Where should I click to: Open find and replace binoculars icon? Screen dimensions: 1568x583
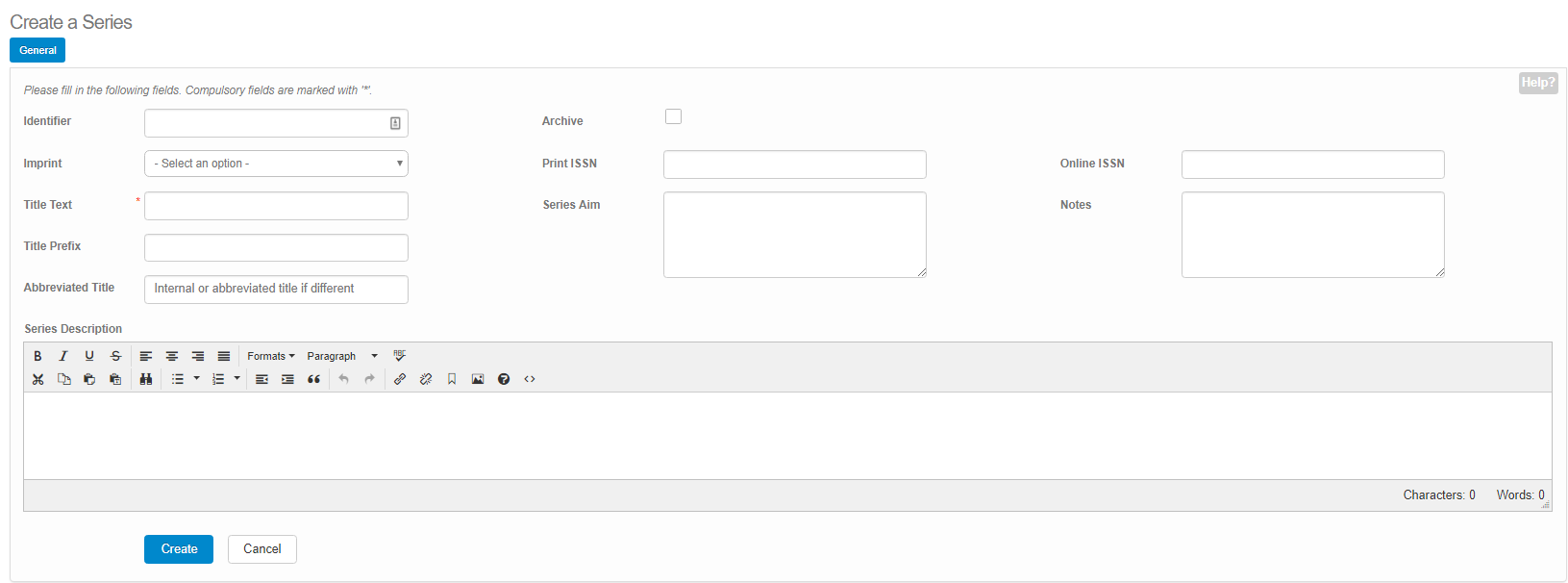pos(146,379)
